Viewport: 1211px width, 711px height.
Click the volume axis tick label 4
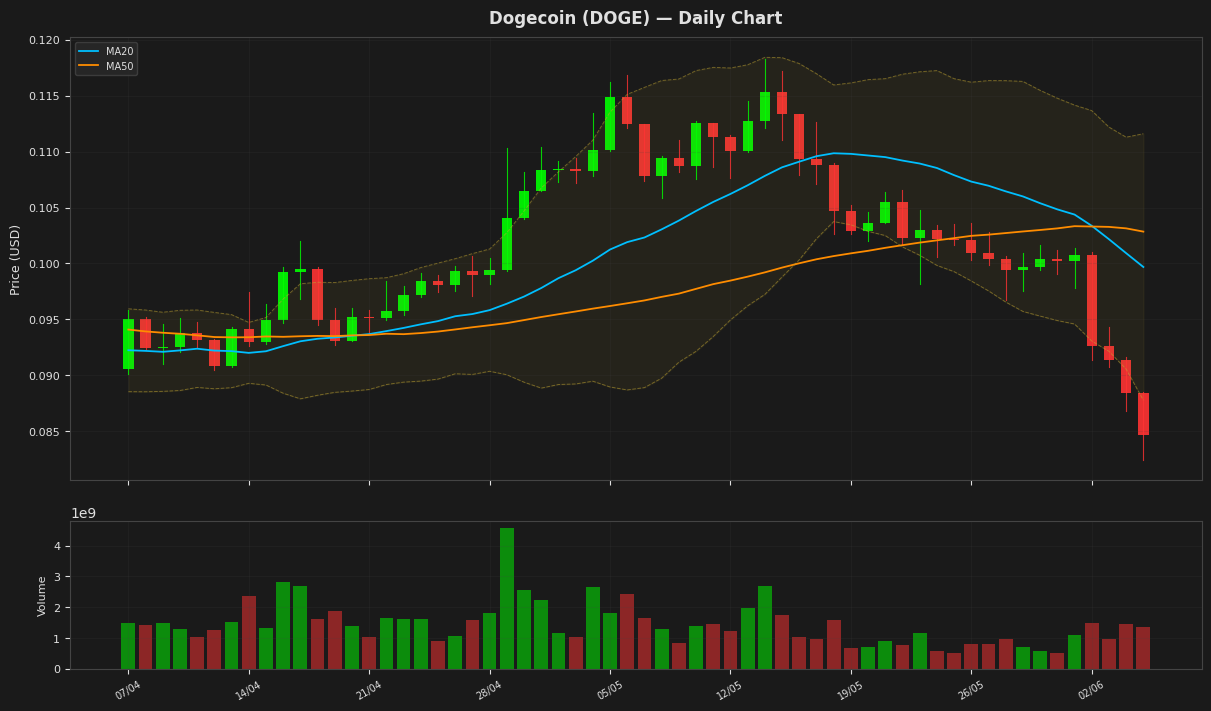pos(57,546)
